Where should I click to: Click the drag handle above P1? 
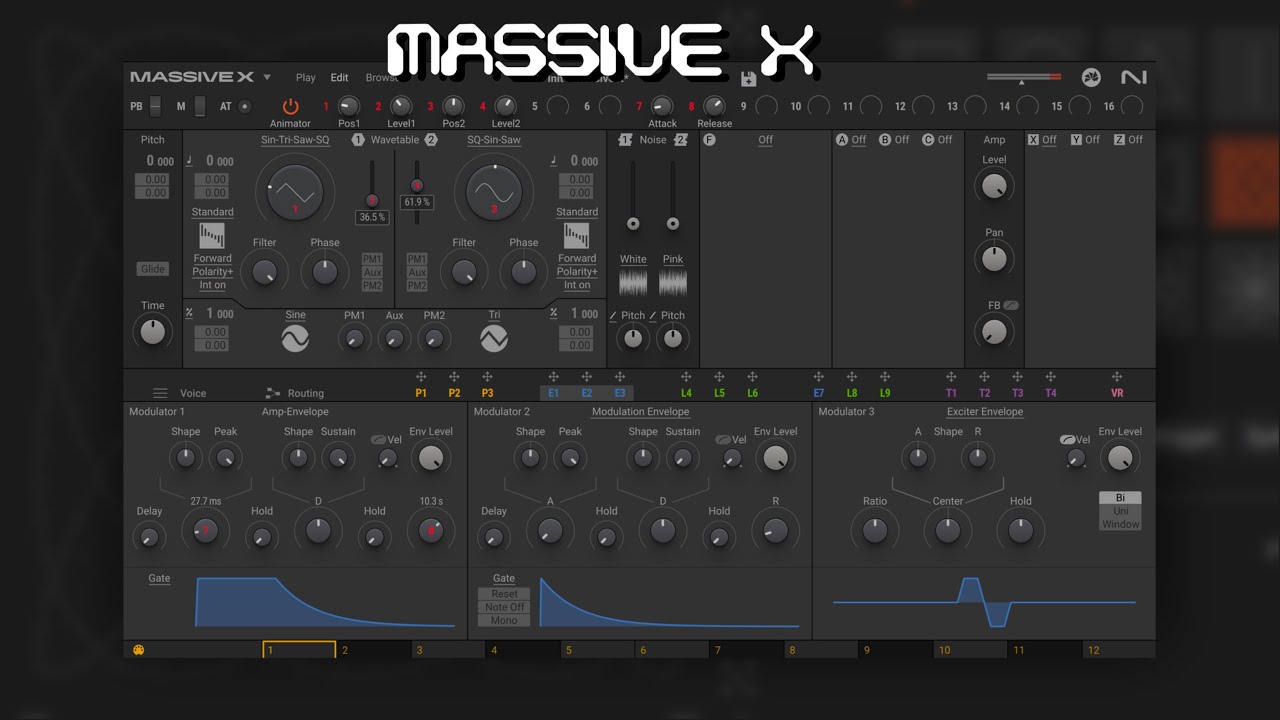(x=421, y=377)
